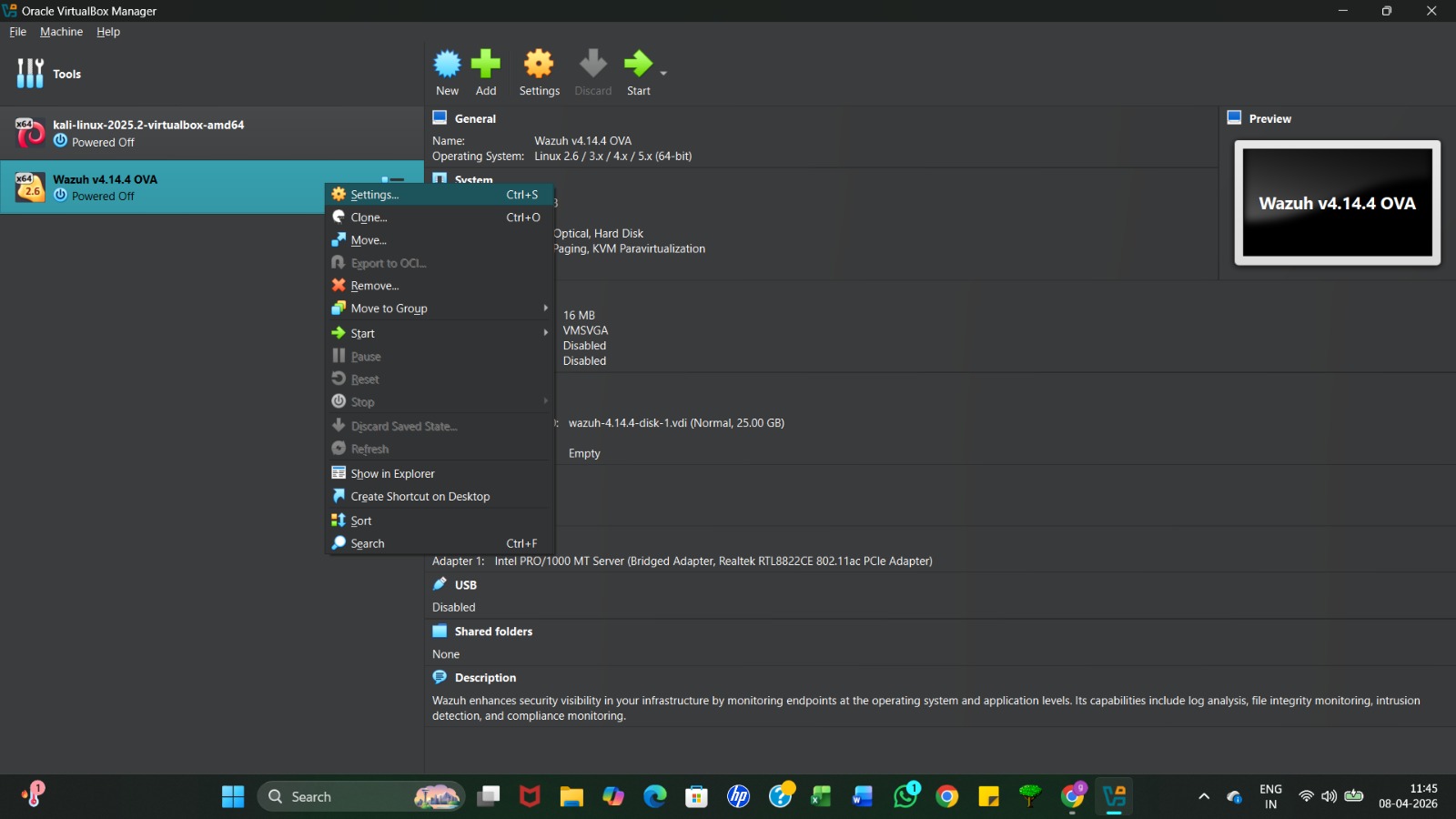Image resolution: width=1456 pixels, height=819 pixels.
Task: Click the Wazuh v4.14.4 OVA preview thumbnail
Action: pyautogui.click(x=1337, y=203)
